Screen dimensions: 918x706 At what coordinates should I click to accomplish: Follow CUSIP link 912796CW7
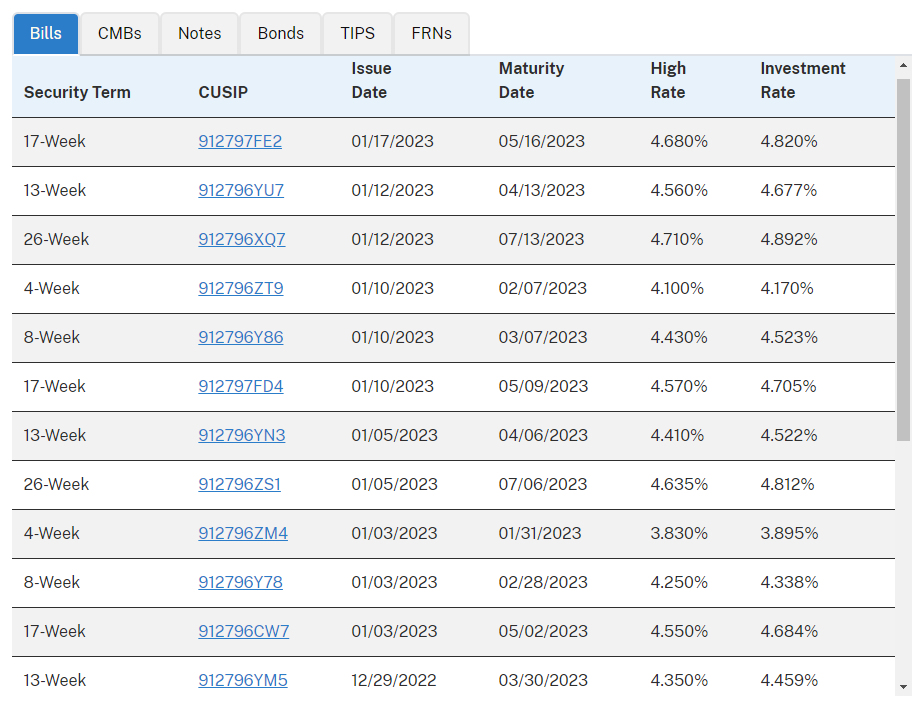point(244,632)
